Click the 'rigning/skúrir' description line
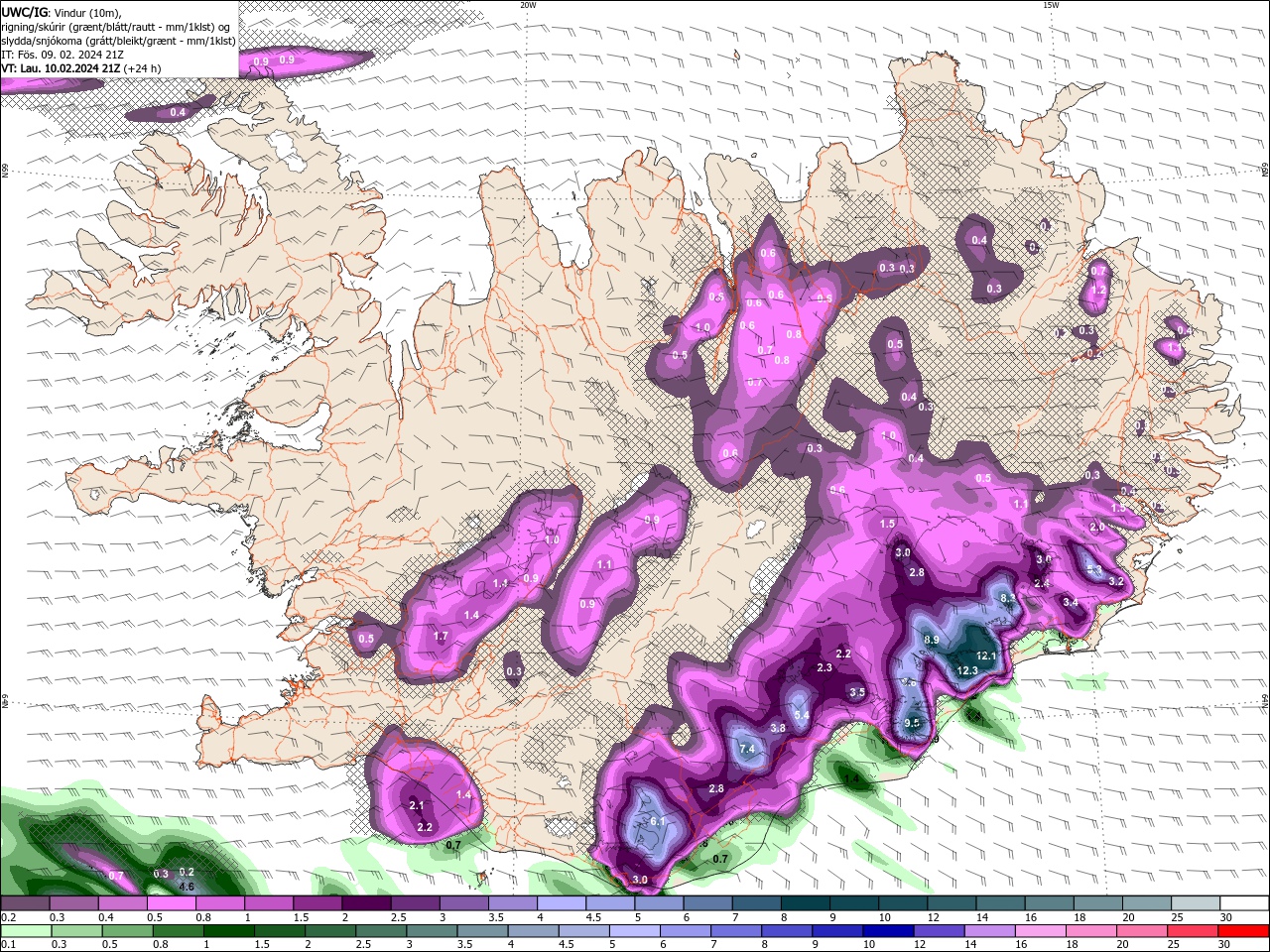Viewport: 1270px width, 952px height. tap(116, 26)
